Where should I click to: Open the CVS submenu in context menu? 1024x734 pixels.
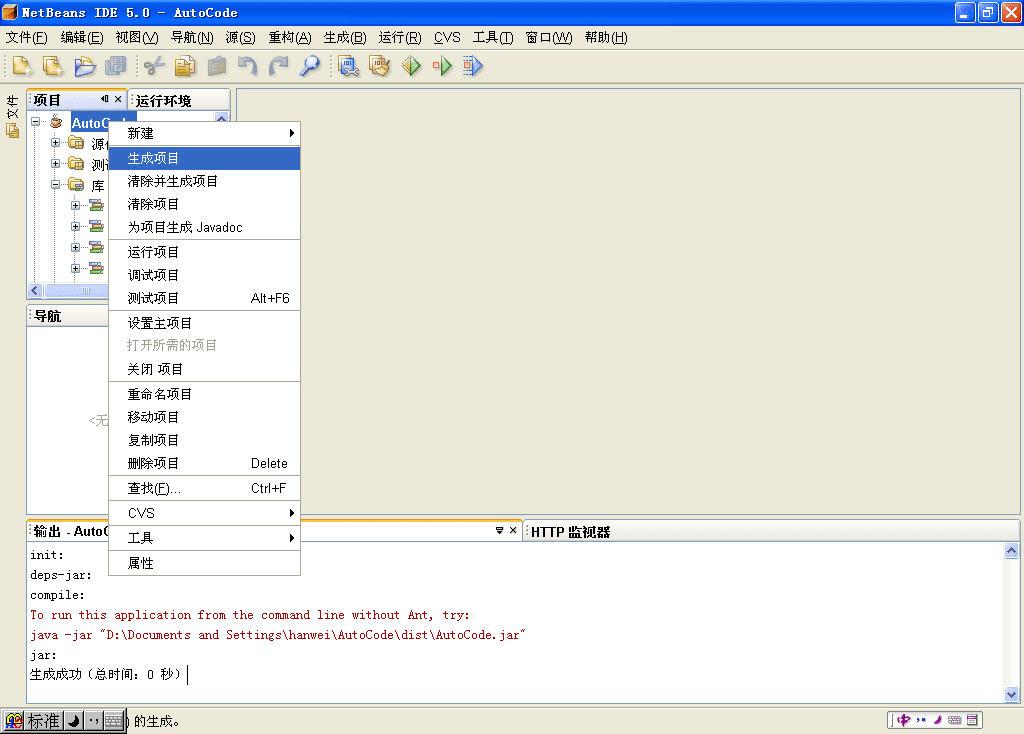204,513
